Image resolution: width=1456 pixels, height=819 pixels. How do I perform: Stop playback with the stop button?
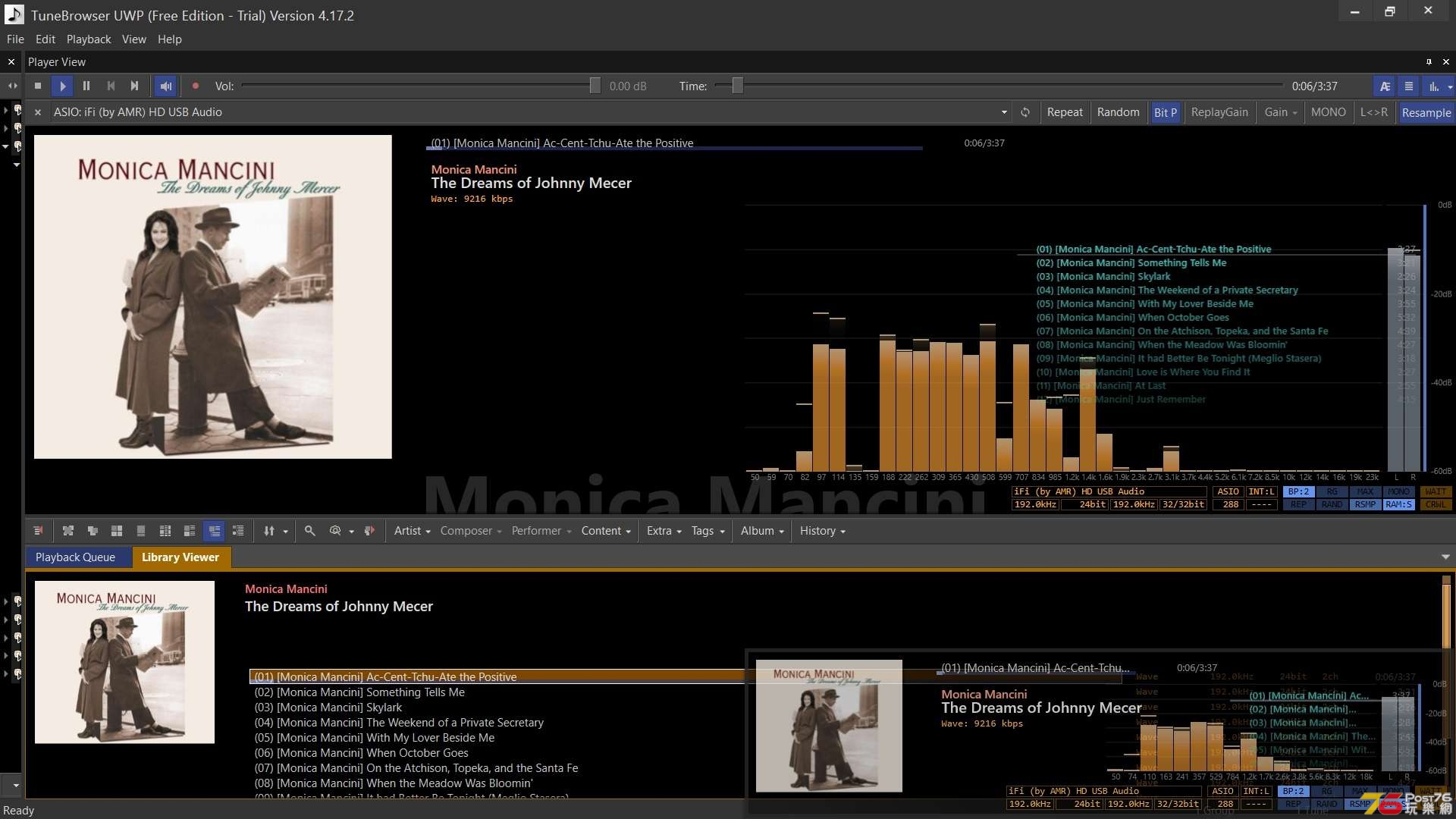tap(38, 86)
